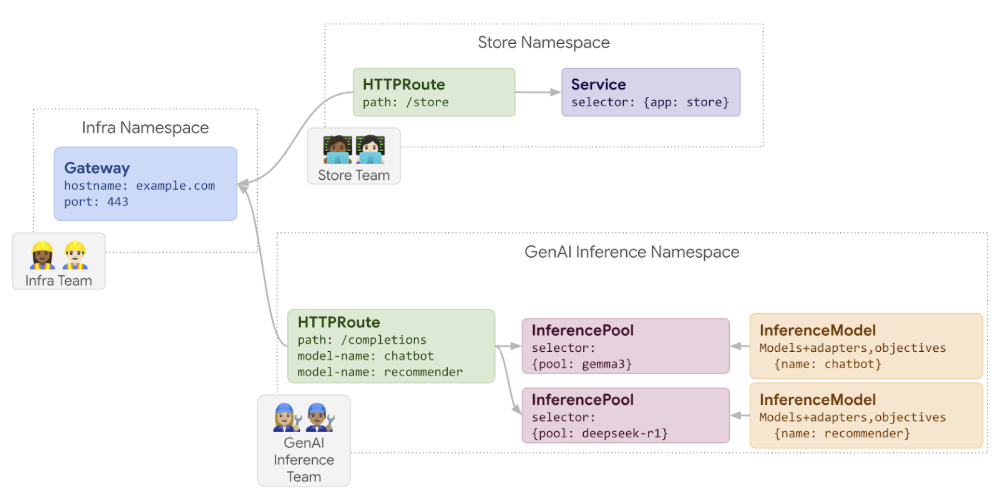Viewport: 996px width, 497px height.
Task: Select the Gateway box
Action: [x=145, y=184]
